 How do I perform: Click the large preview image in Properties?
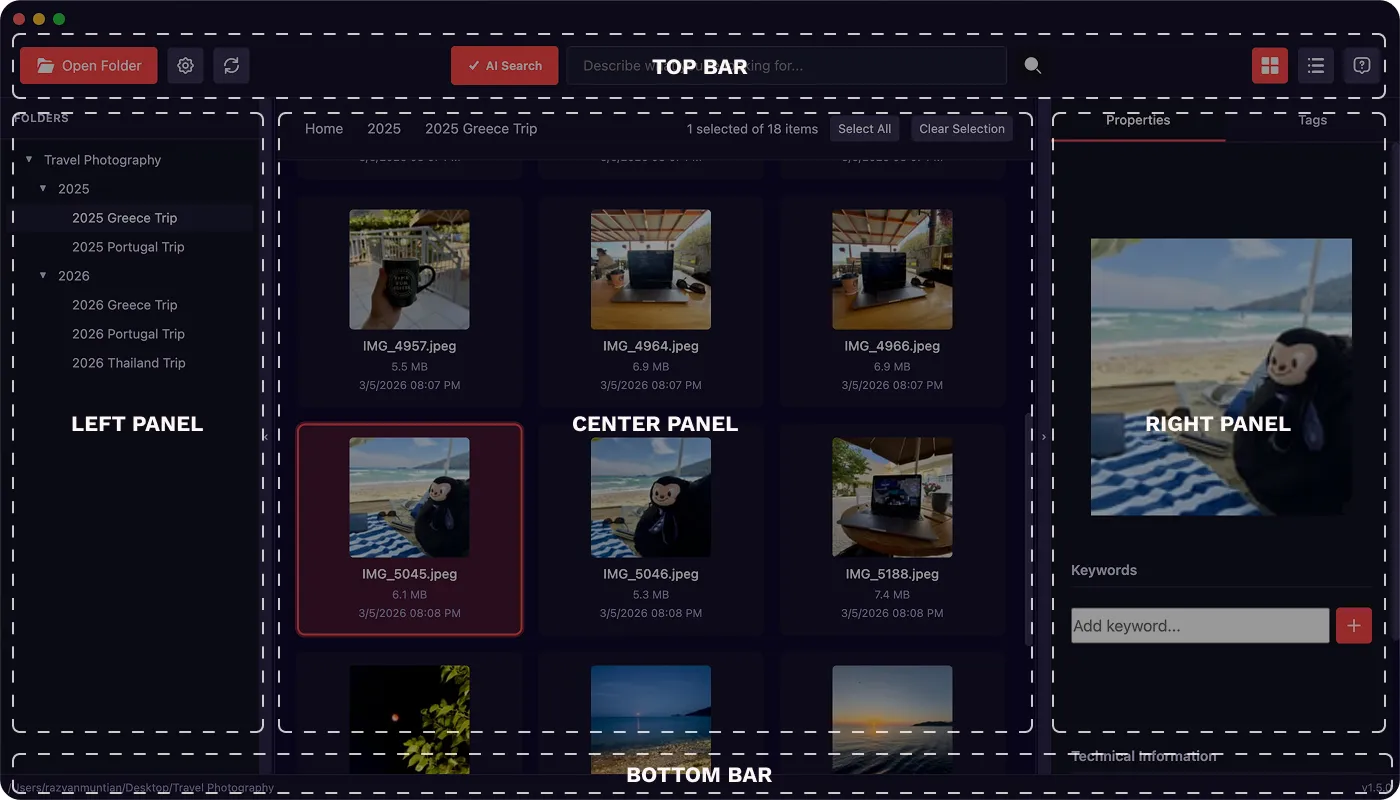[1221, 377]
